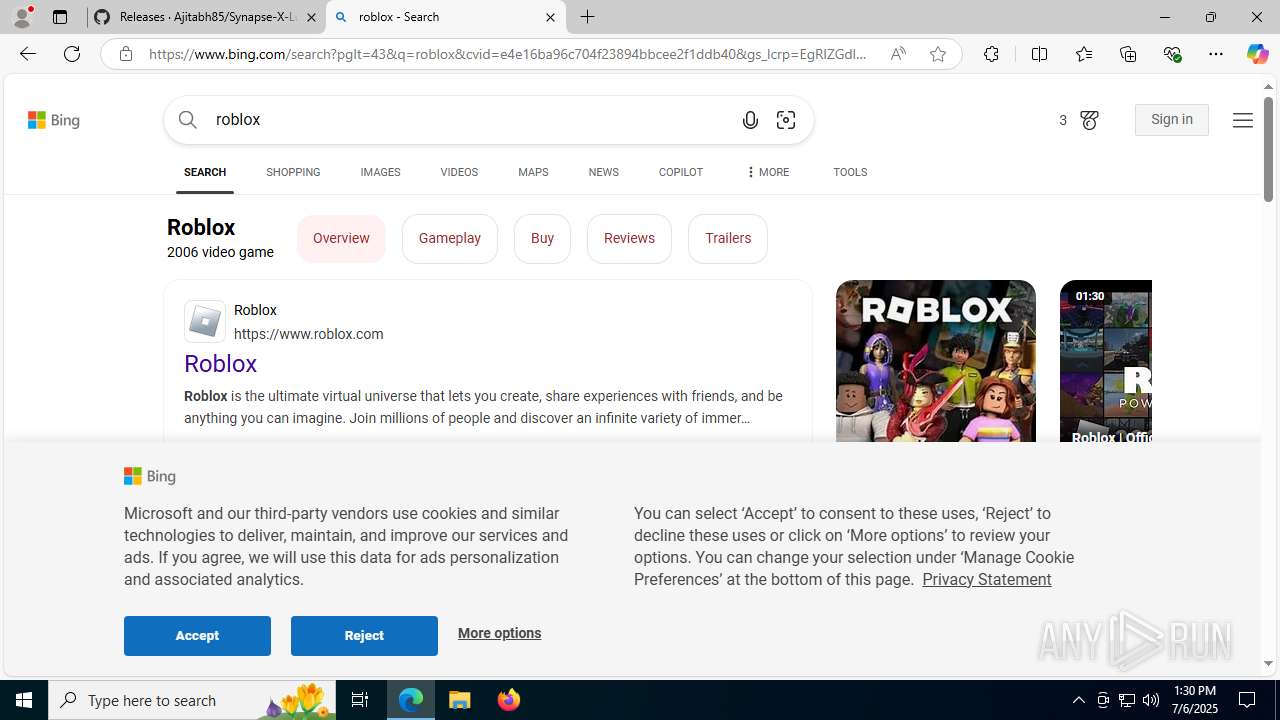Viewport: 1280px width, 720px height.
Task: Select the Reviews pill
Action: pyautogui.click(x=629, y=238)
